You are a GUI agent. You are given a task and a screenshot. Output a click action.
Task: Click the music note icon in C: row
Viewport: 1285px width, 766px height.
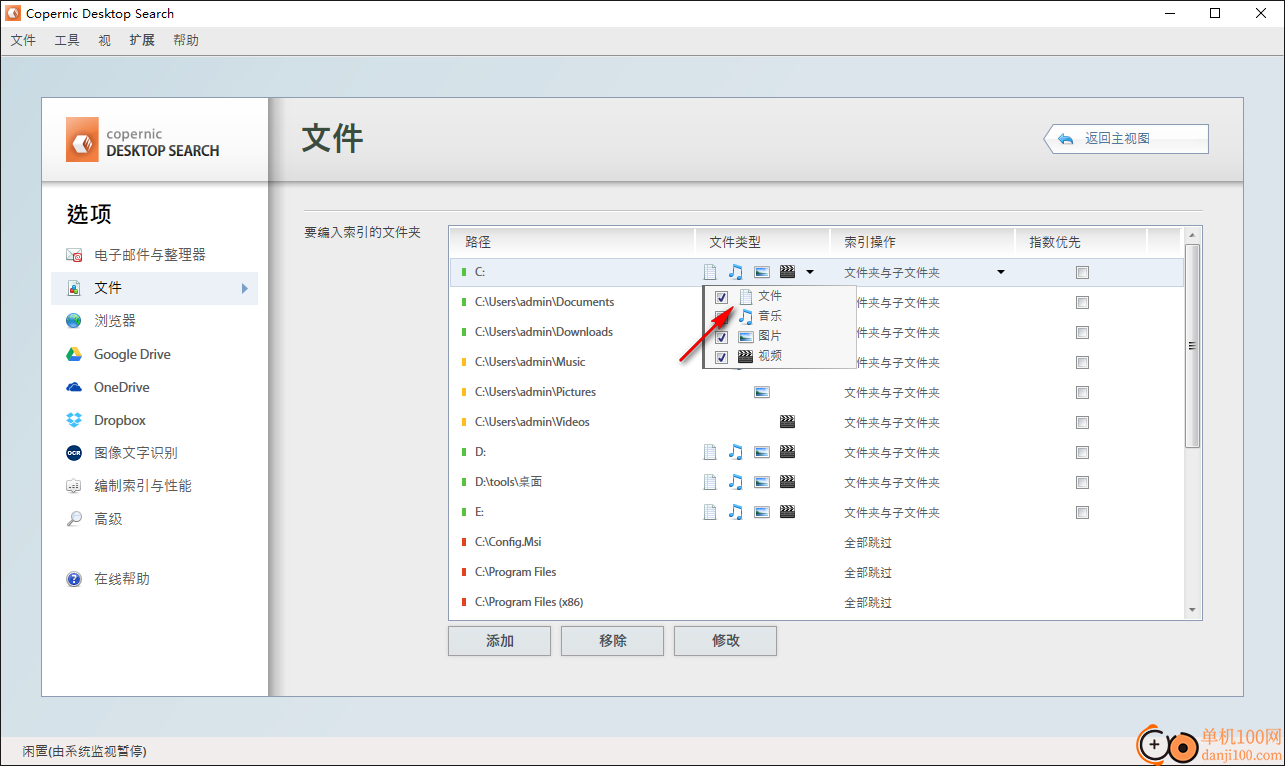(x=735, y=272)
